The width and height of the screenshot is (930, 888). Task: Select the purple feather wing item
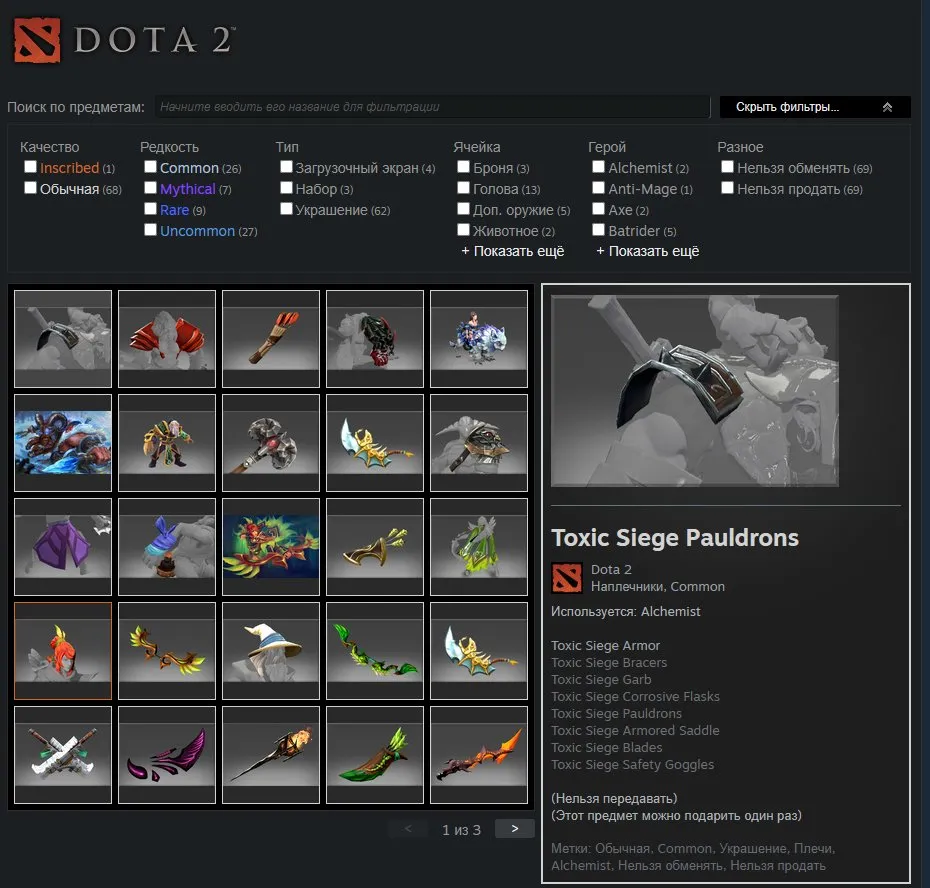(167, 755)
